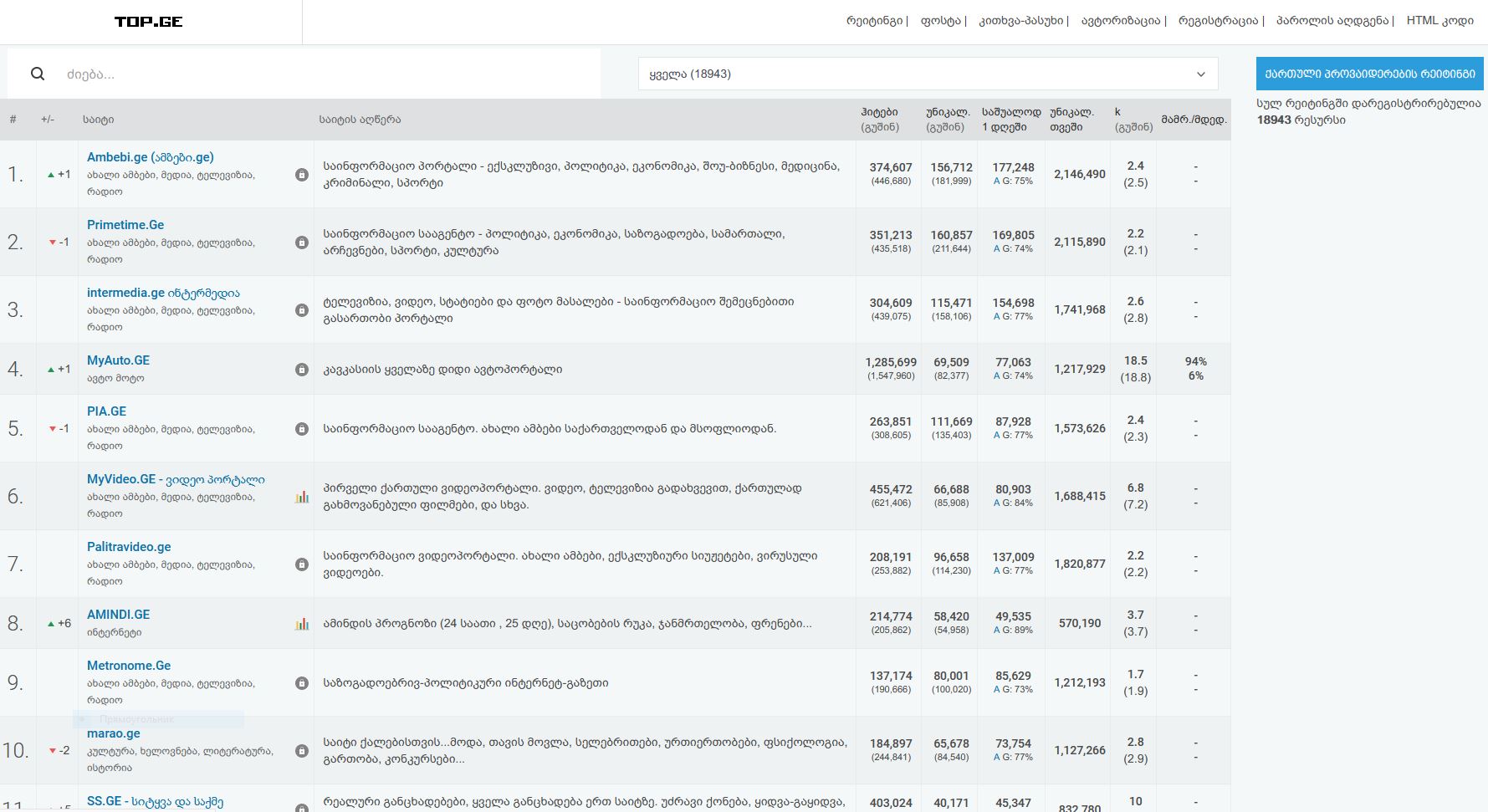The image size is (1488, 812).
Task: Open the პაროლის აღდგენა menu item
Action: (1332, 21)
